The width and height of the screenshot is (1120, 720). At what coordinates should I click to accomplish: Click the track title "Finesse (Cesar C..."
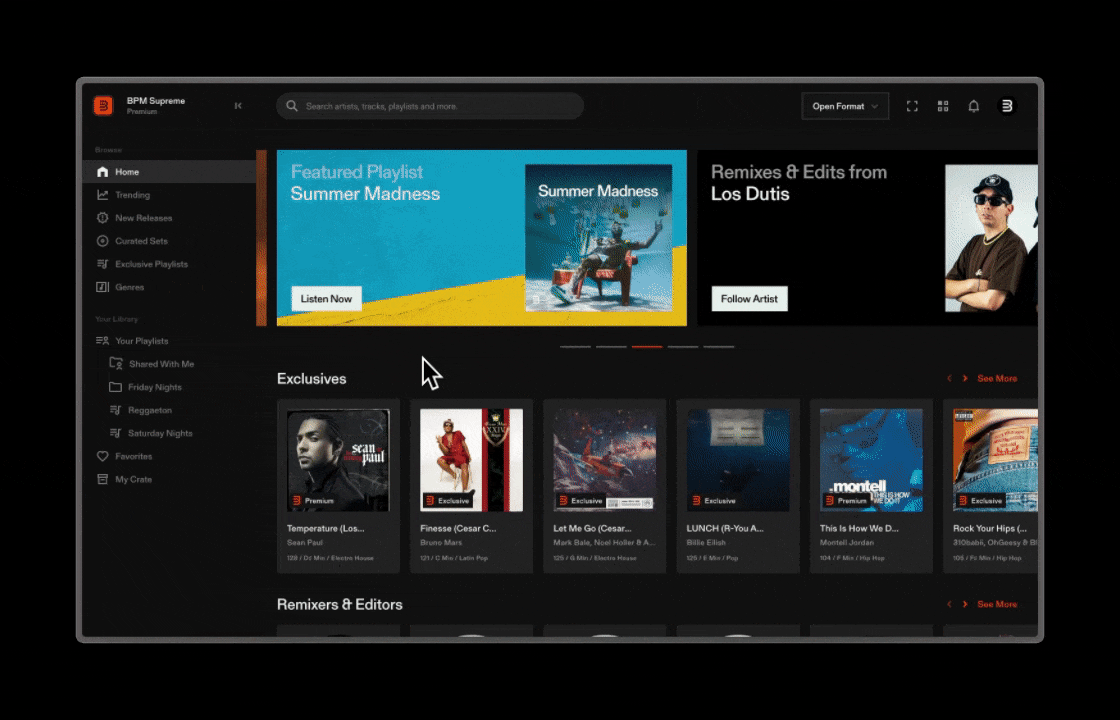click(x=458, y=529)
